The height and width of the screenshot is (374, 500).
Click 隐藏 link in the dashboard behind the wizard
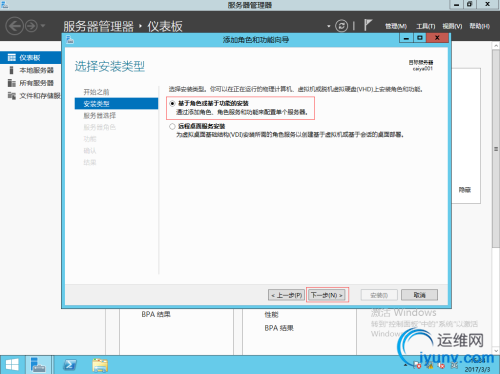pos(465,190)
